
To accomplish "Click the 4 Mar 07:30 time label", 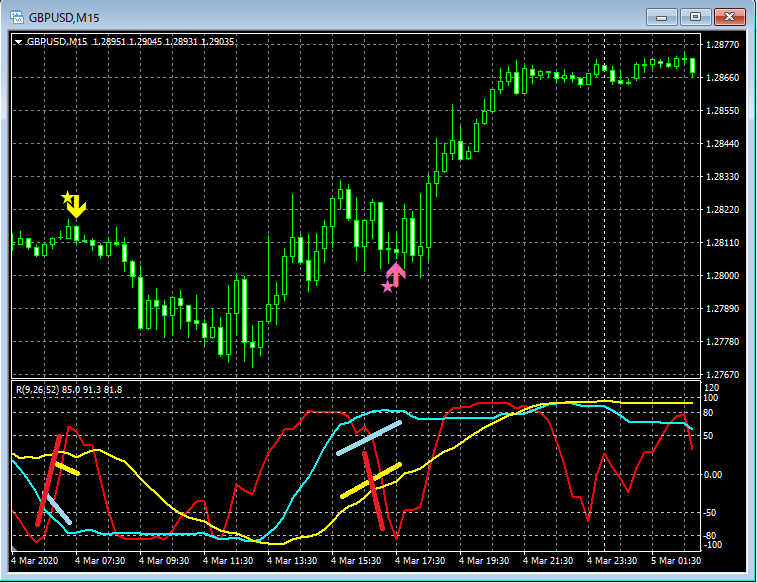I will 100,561.
